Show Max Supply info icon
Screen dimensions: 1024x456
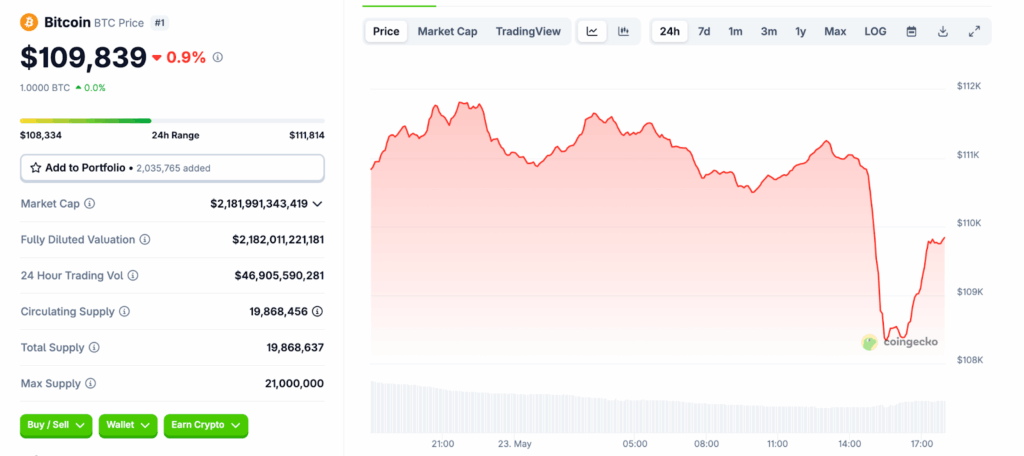(91, 383)
